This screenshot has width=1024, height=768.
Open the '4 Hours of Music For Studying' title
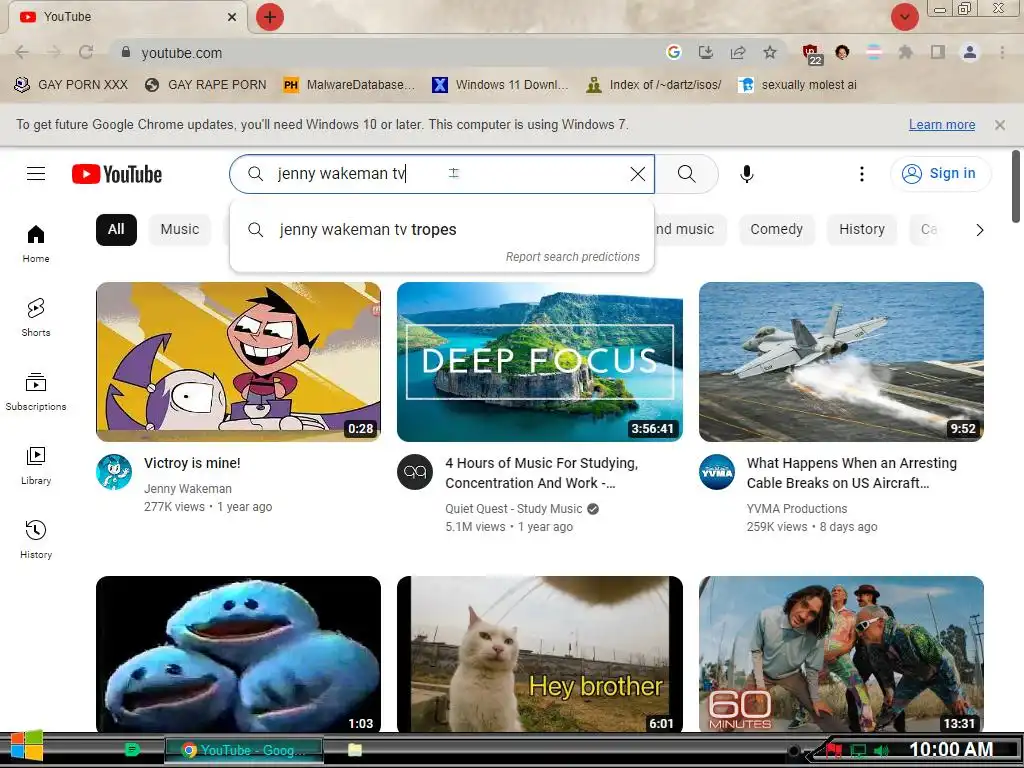pyautogui.click(x=541, y=473)
